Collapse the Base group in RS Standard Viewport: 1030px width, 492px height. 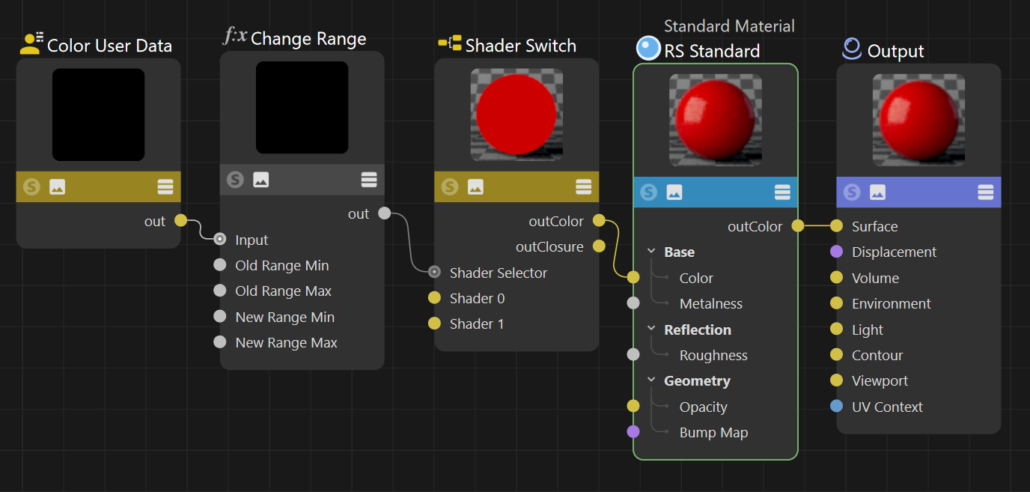[x=651, y=252]
